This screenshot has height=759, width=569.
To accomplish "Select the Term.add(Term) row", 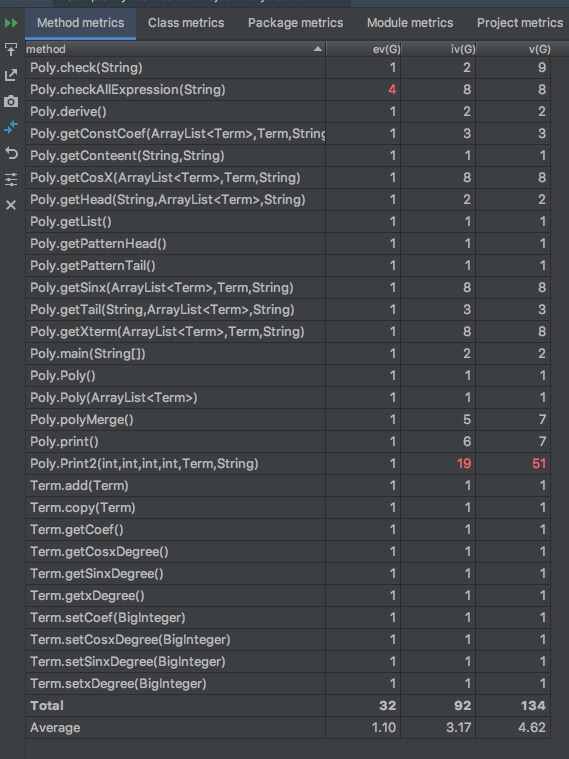I will [288, 486].
